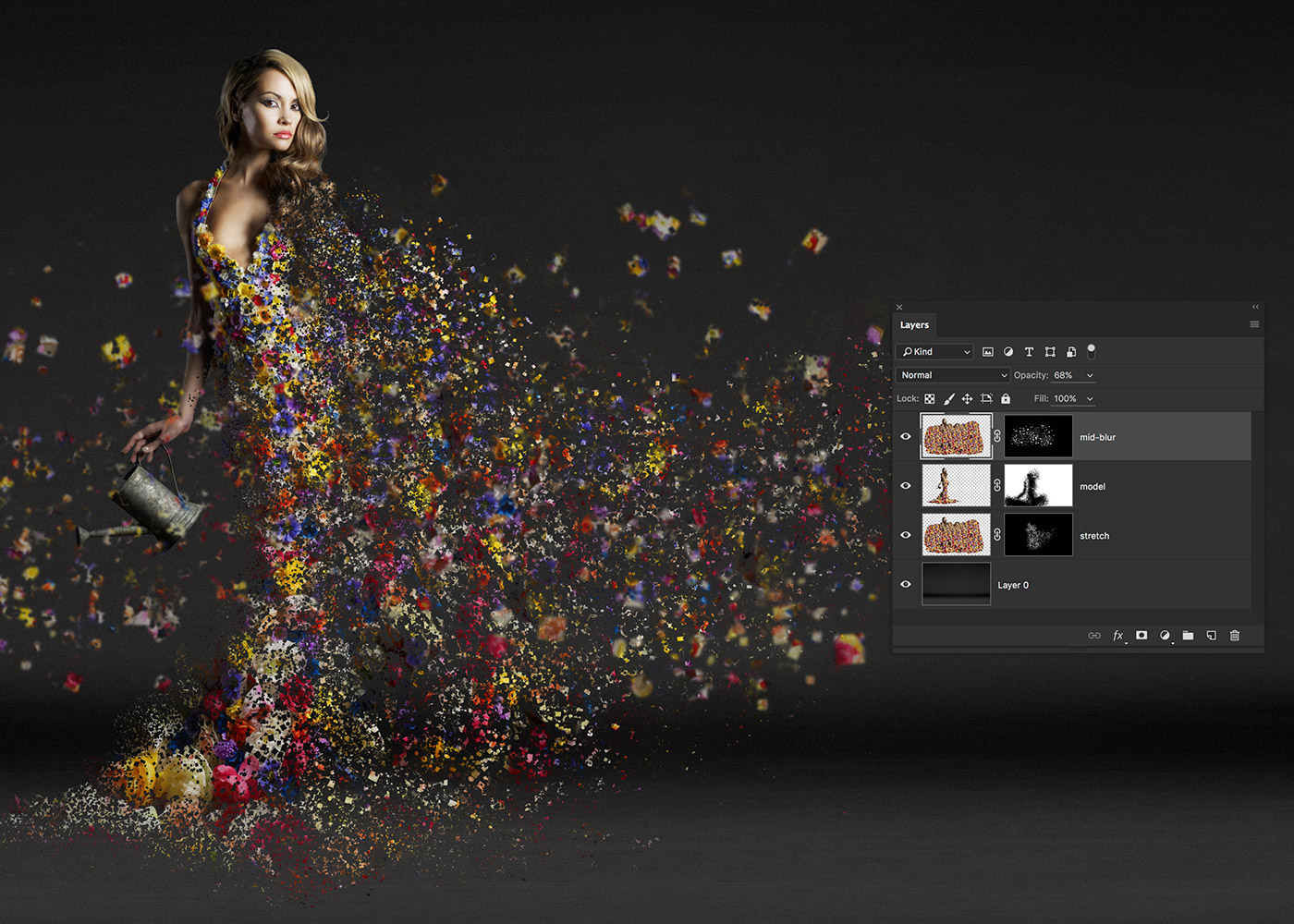Click the mid-blur layer name
Screen dimensions: 1294x924
click(1097, 438)
